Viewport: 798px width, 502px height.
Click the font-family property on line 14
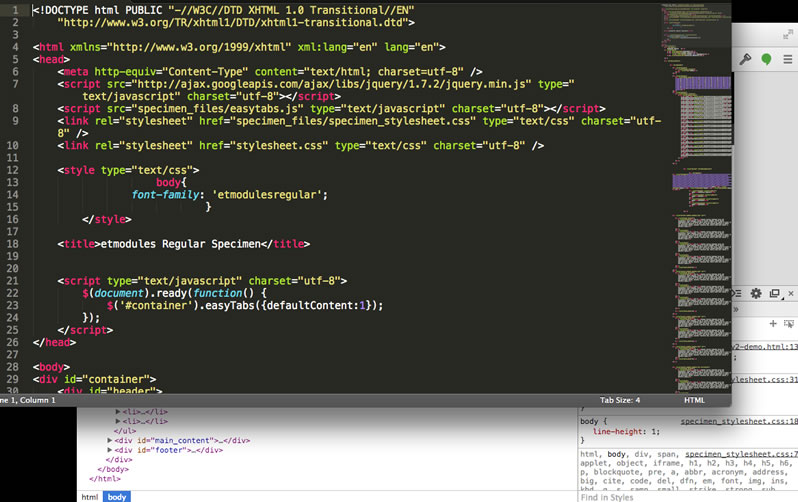tap(165, 194)
